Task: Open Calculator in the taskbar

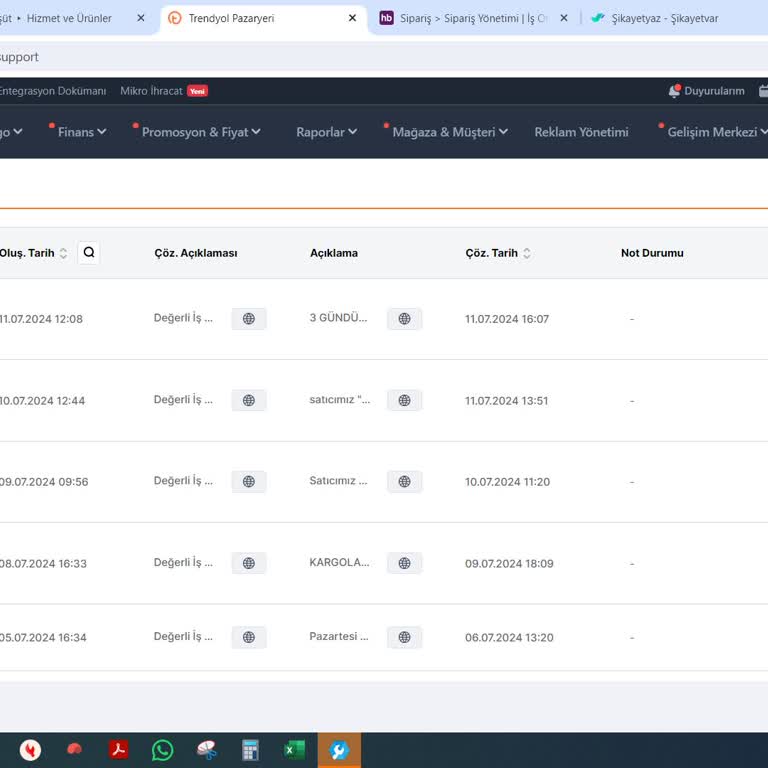Action: pyautogui.click(x=250, y=750)
